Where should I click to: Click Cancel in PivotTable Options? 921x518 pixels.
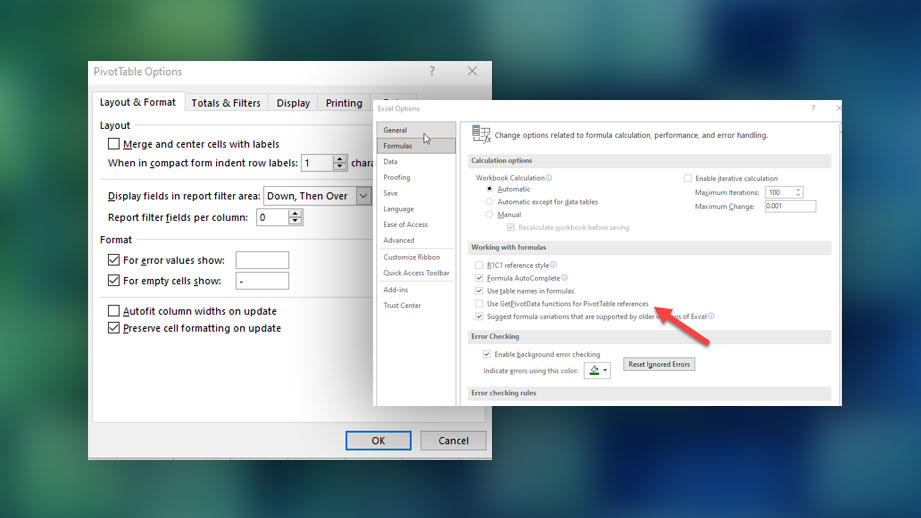453,440
